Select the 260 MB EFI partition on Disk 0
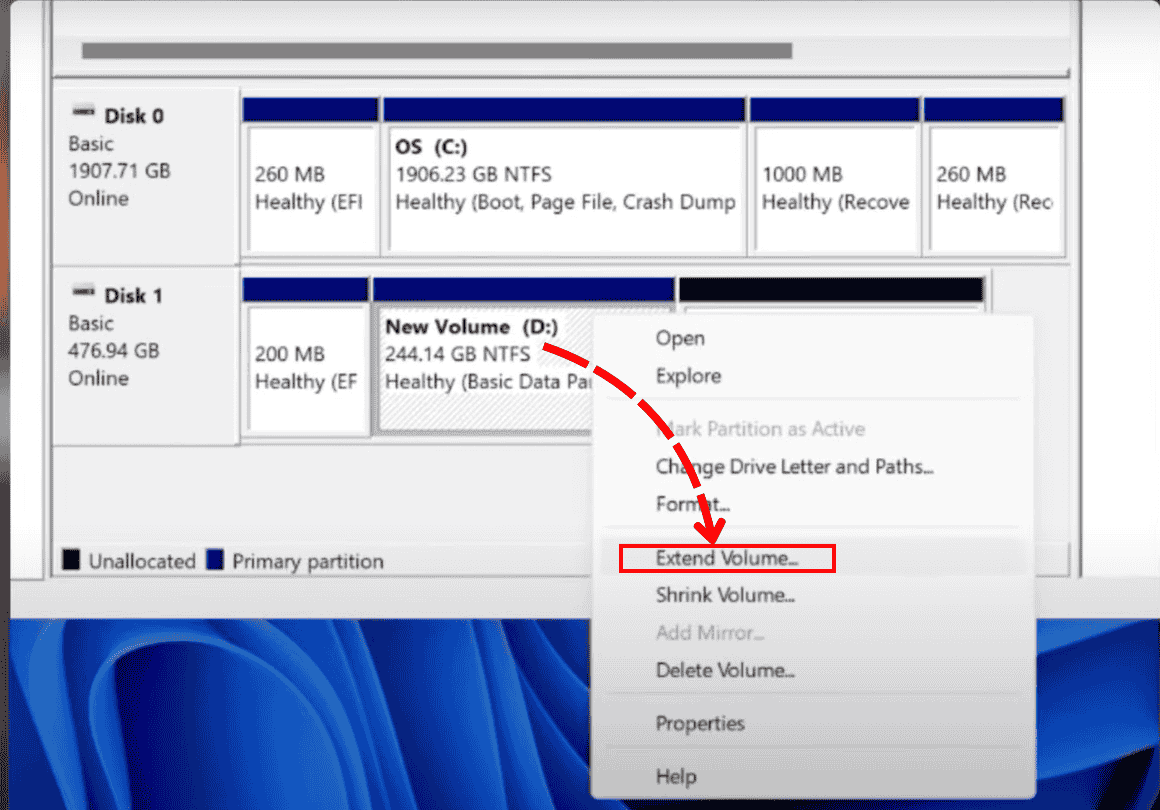Image resolution: width=1160 pixels, height=810 pixels. (x=311, y=178)
